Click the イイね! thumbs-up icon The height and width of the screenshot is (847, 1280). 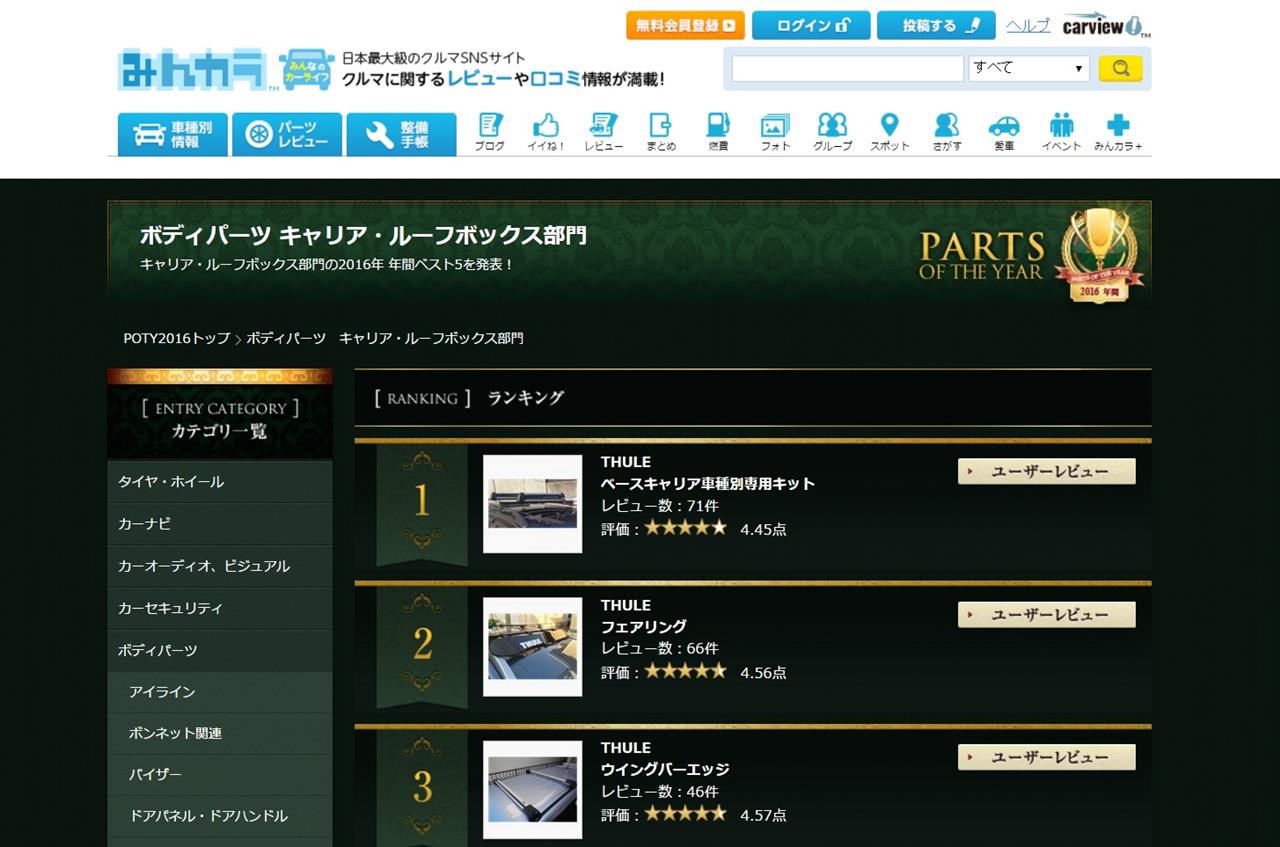tap(546, 132)
